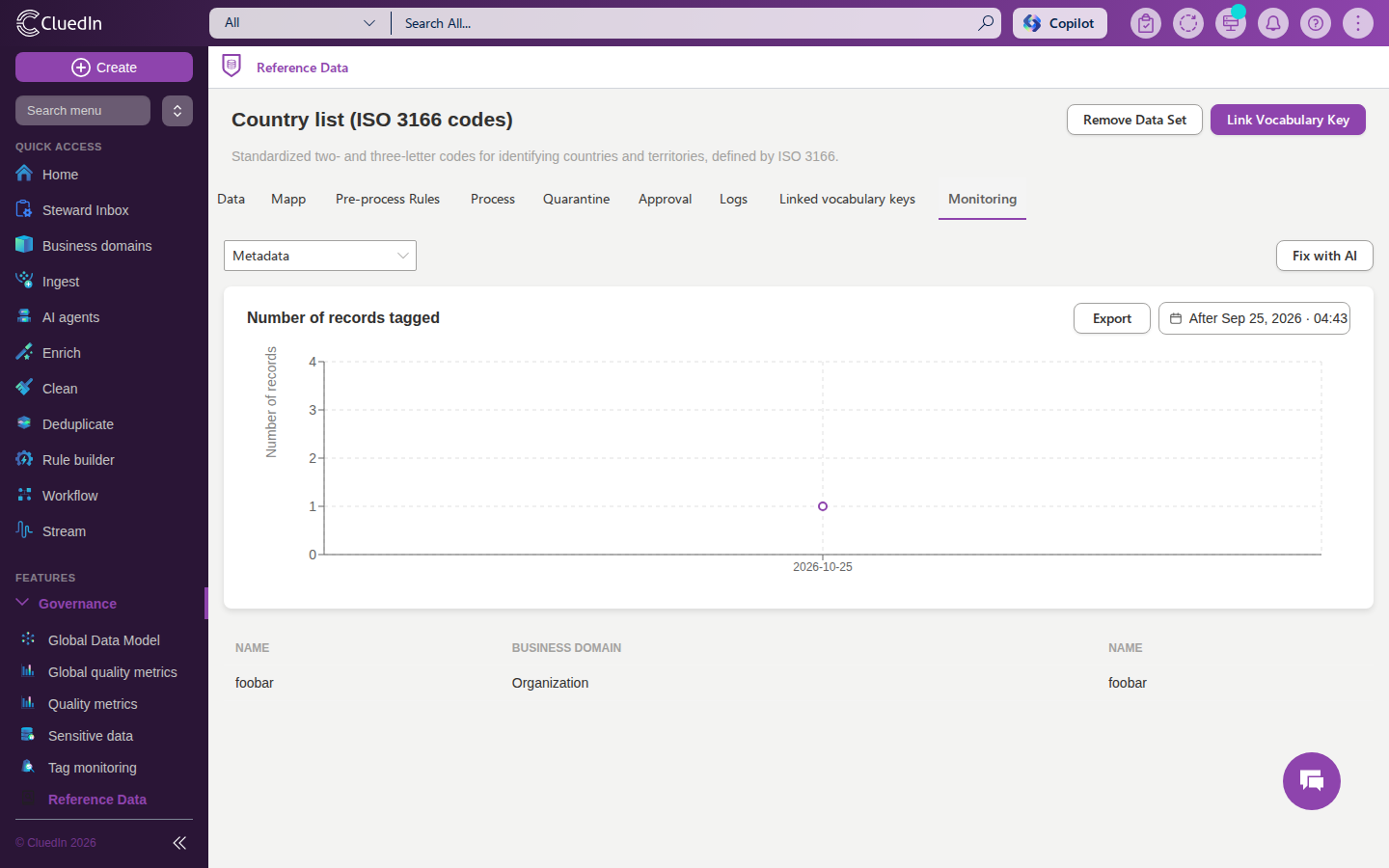Collapse the sidebar with double chevron
1389x868 pixels.
click(x=179, y=843)
